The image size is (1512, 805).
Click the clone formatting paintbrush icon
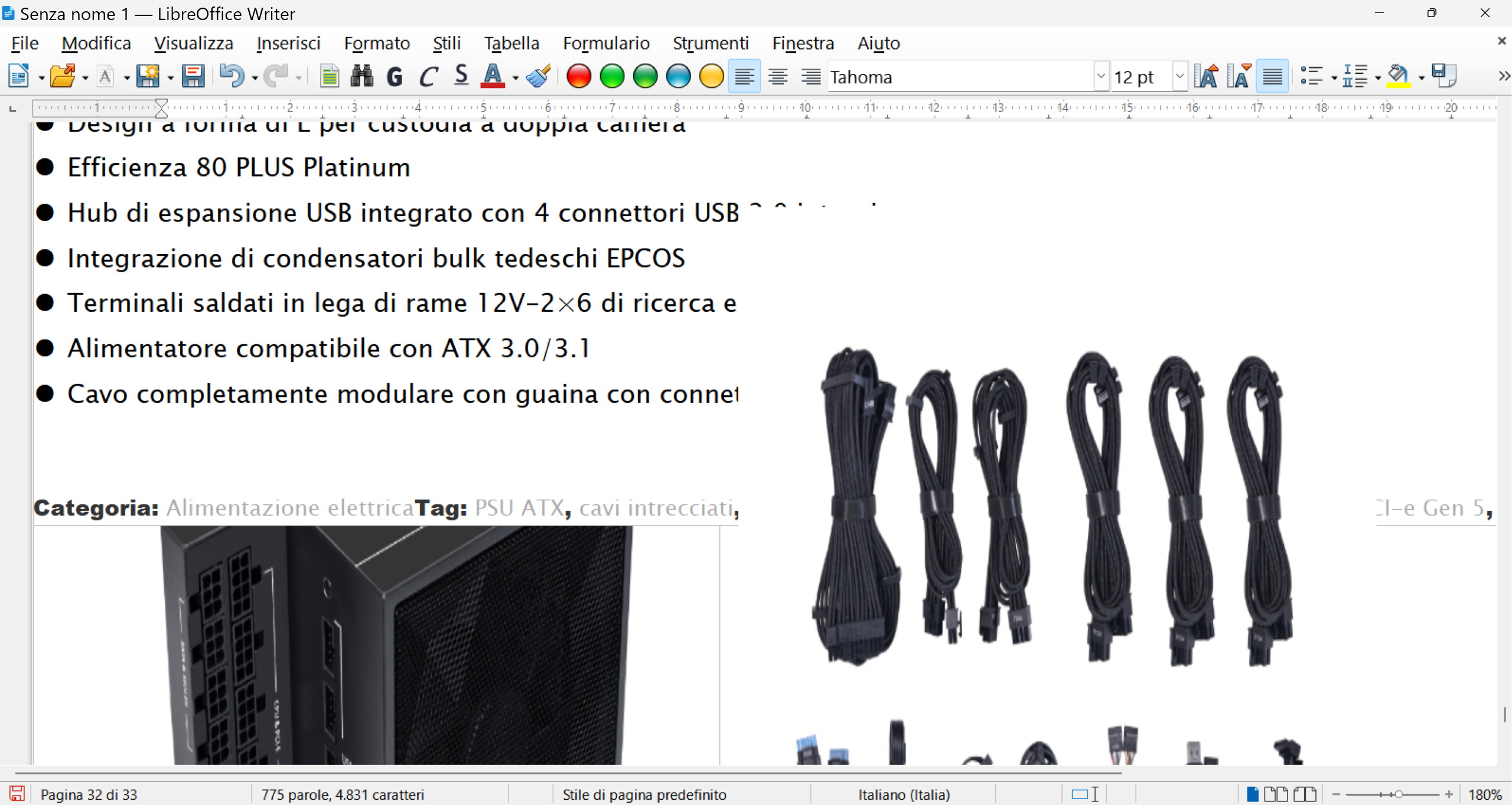(x=539, y=76)
